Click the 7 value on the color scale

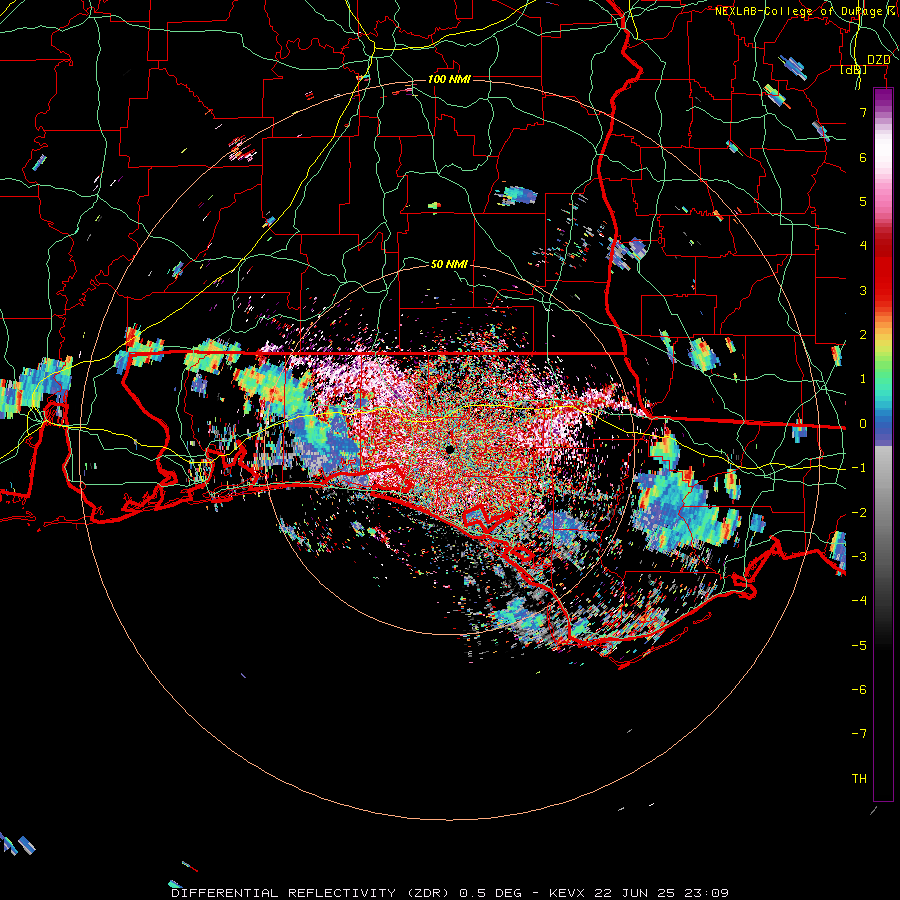tap(863, 112)
